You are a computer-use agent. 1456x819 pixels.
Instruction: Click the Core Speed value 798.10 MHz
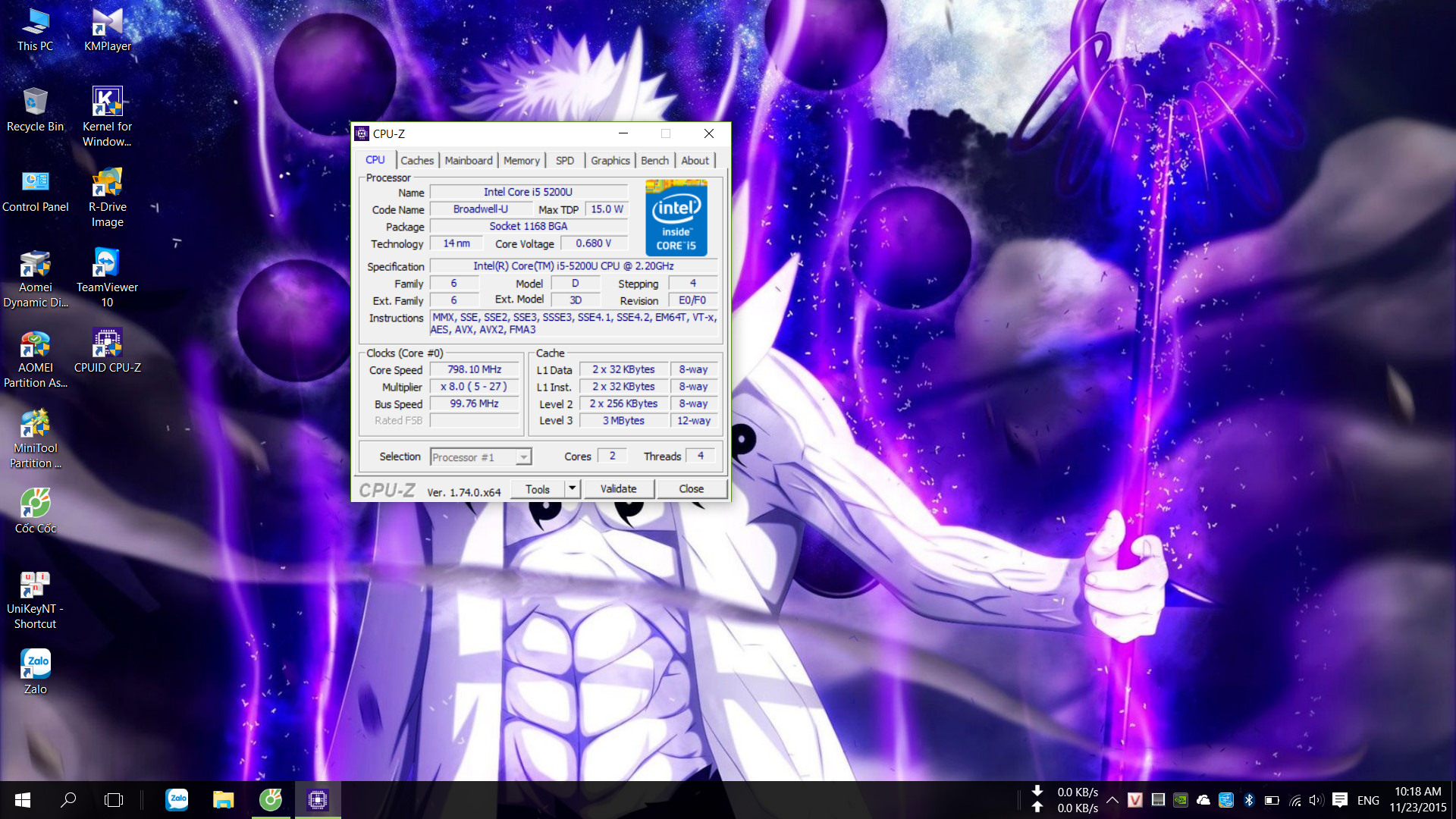click(475, 370)
